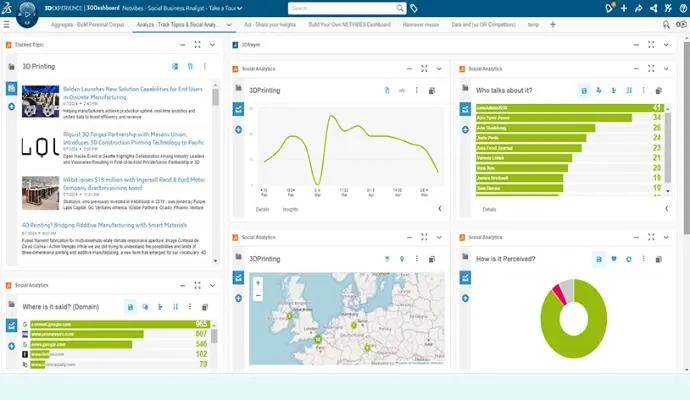Click the plus icon in the top bar
Viewport: 690px width, 400px height.
(624, 8)
